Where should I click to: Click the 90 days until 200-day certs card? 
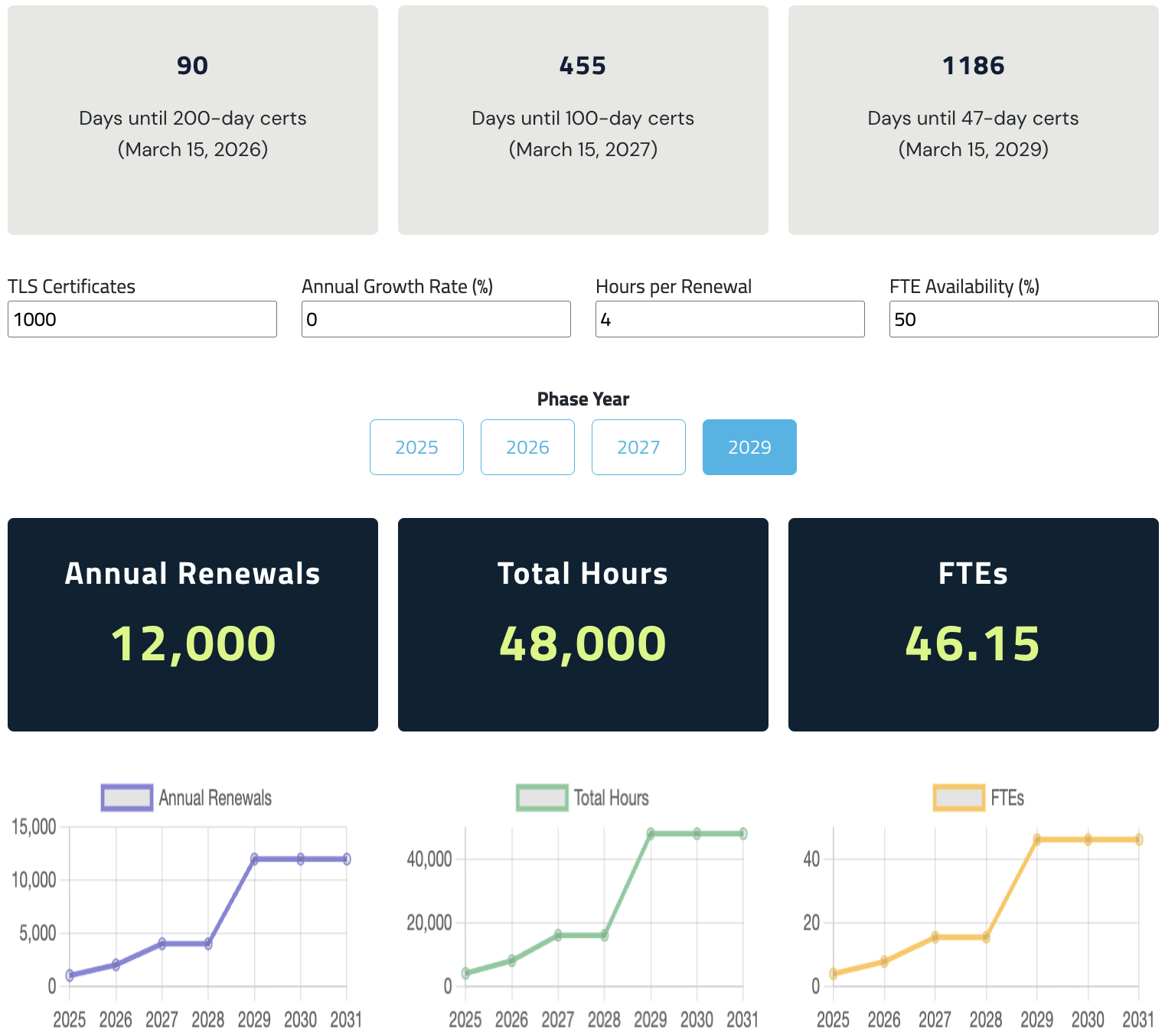click(x=193, y=120)
